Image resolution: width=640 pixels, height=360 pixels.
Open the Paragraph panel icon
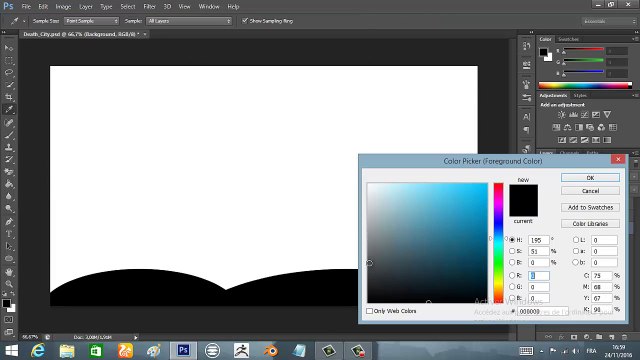pyautogui.click(x=527, y=130)
